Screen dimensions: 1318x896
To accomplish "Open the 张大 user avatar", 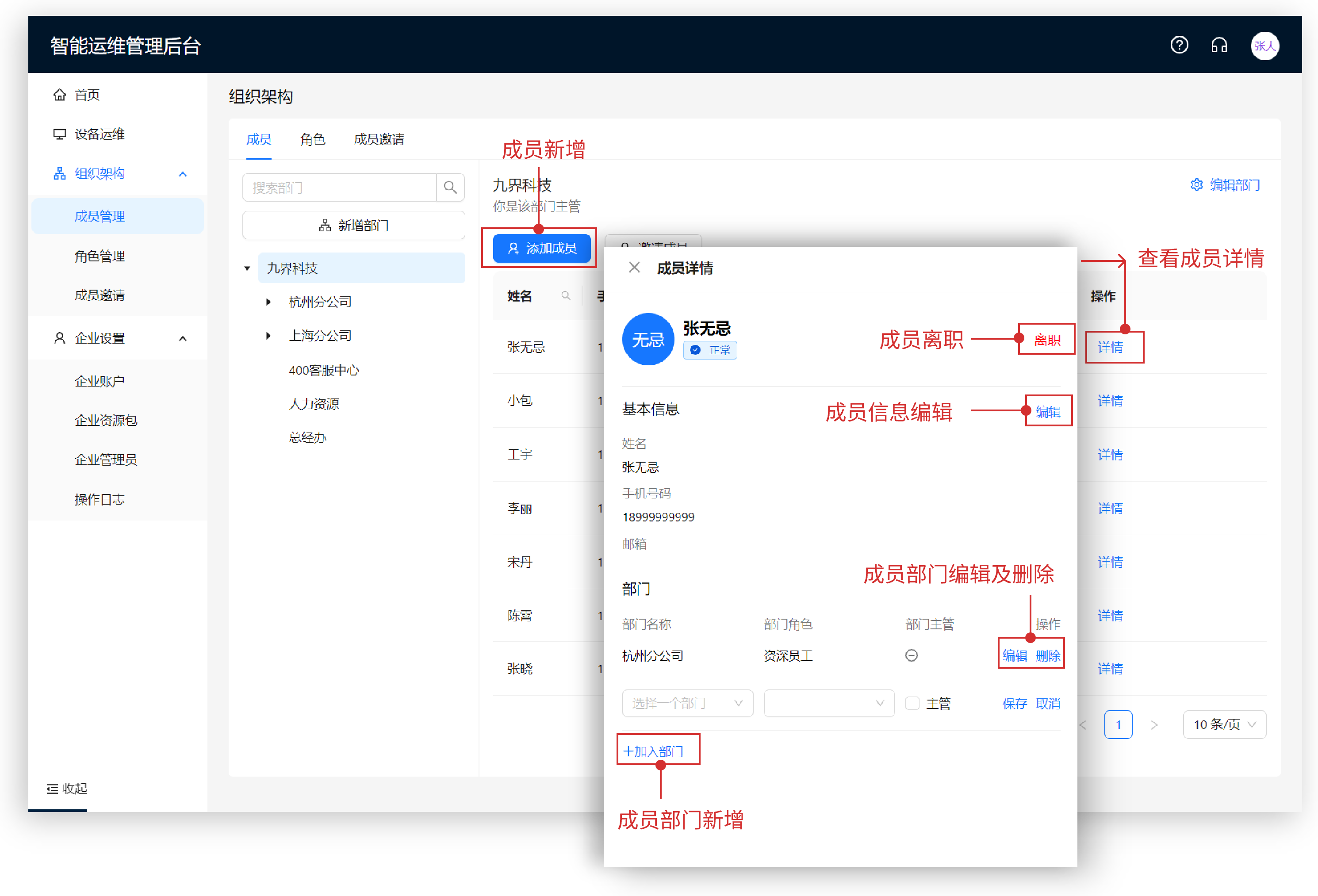I will [1264, 46].
